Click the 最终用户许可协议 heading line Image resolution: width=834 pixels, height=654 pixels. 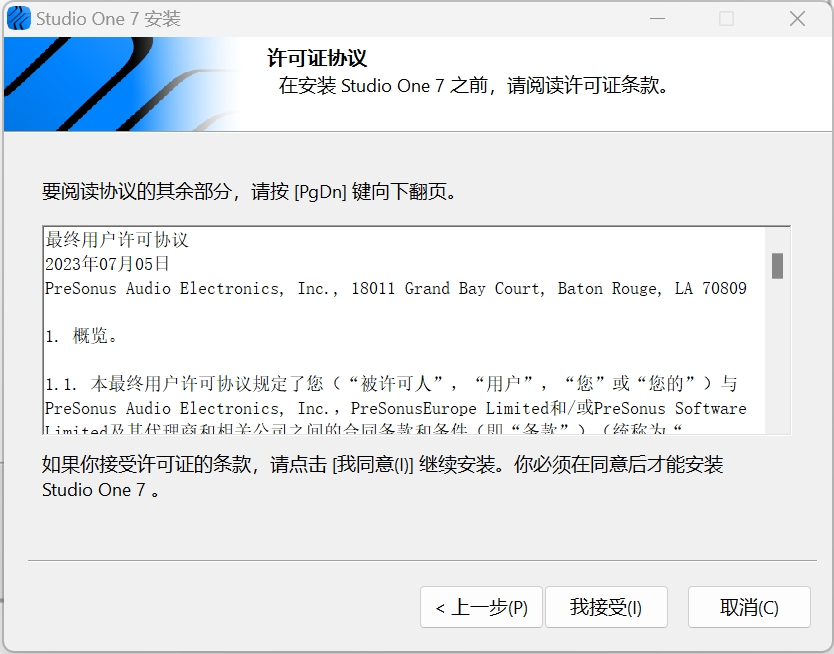pyautogui.click(x=117, y=240)
